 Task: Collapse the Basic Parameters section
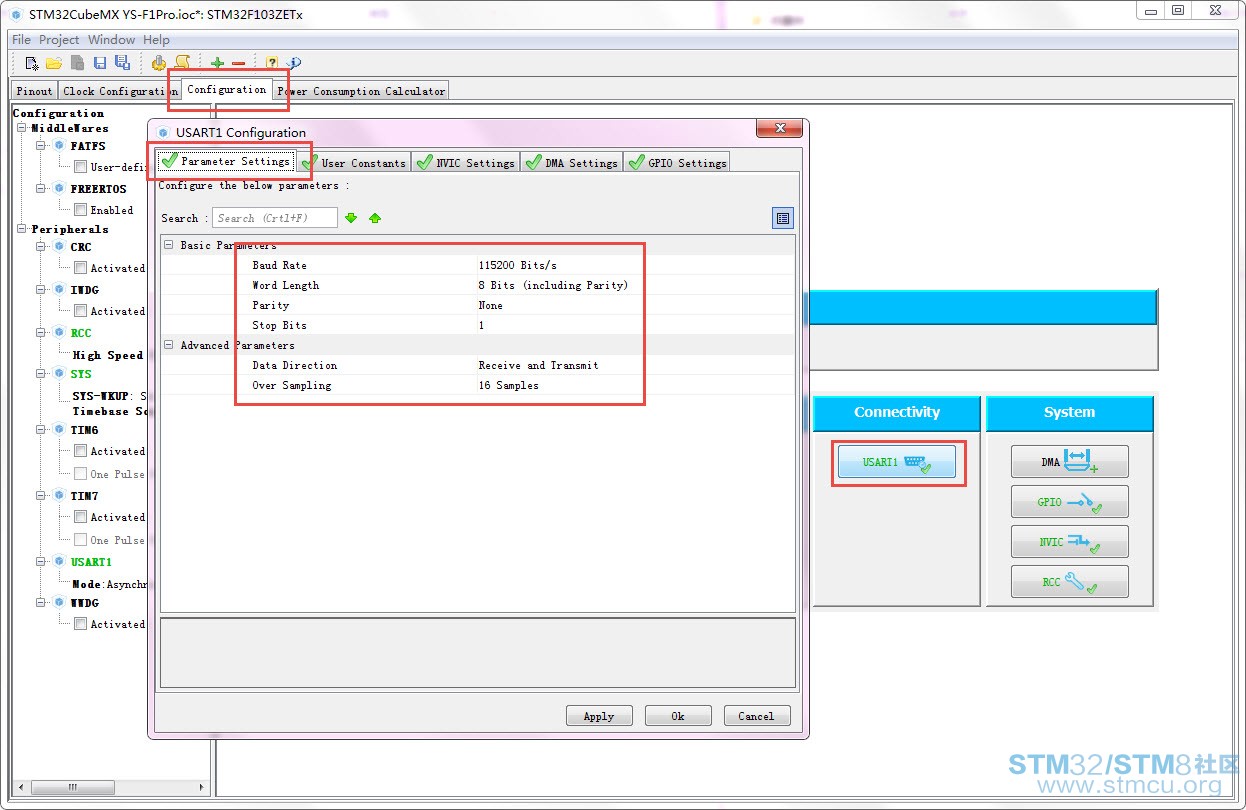[x=169, y=245]
